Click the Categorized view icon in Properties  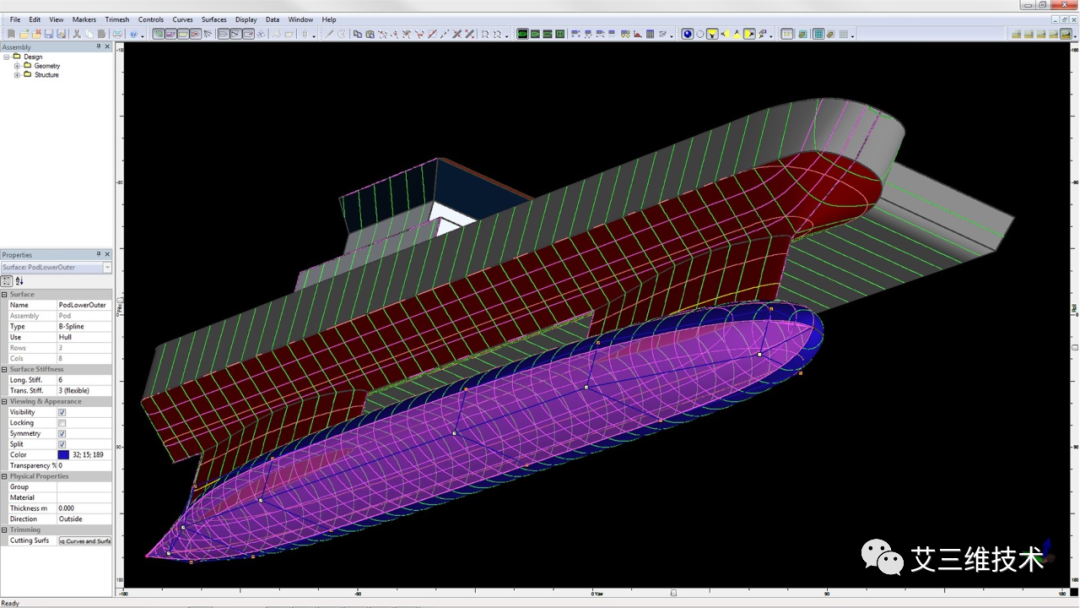pyautogui.click(x=7, y=281)
